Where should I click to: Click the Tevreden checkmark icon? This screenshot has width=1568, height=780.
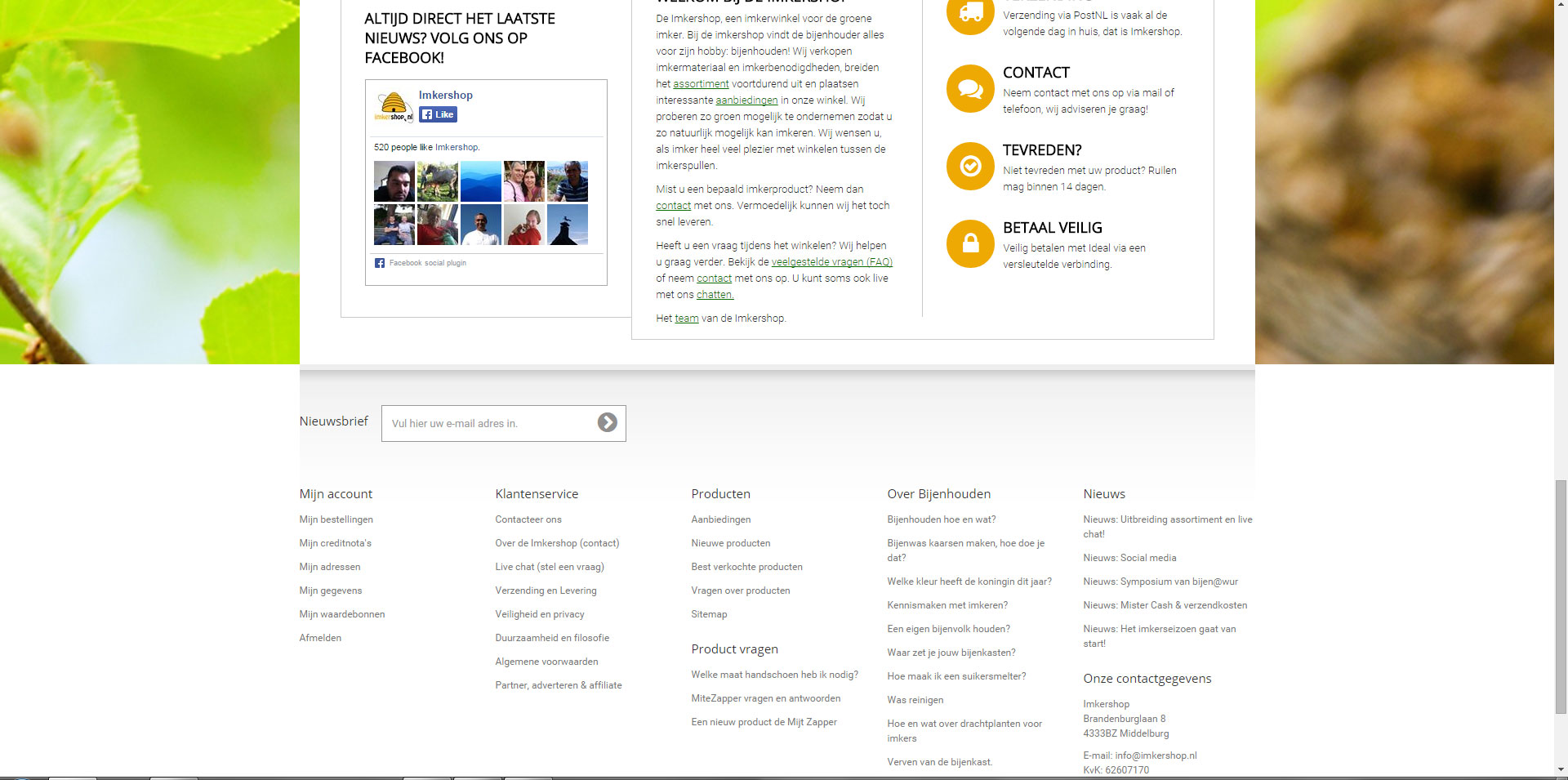click(970, 166)
